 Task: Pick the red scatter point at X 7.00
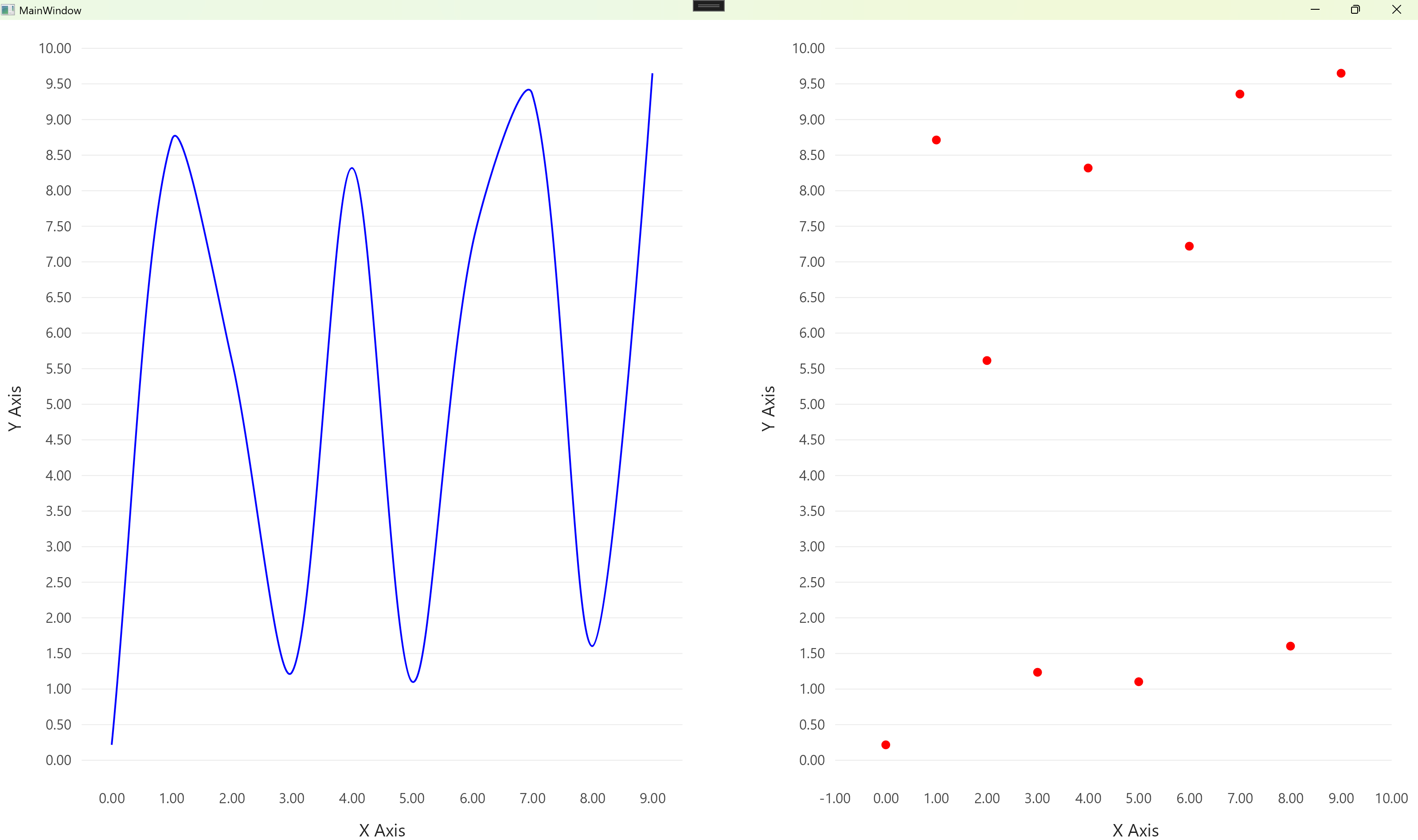point(1240,94)
